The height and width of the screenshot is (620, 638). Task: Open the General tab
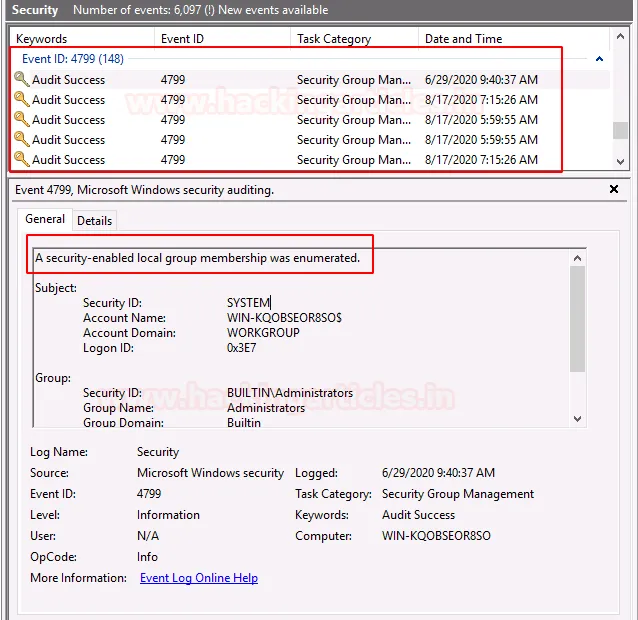tap(45, 219)
